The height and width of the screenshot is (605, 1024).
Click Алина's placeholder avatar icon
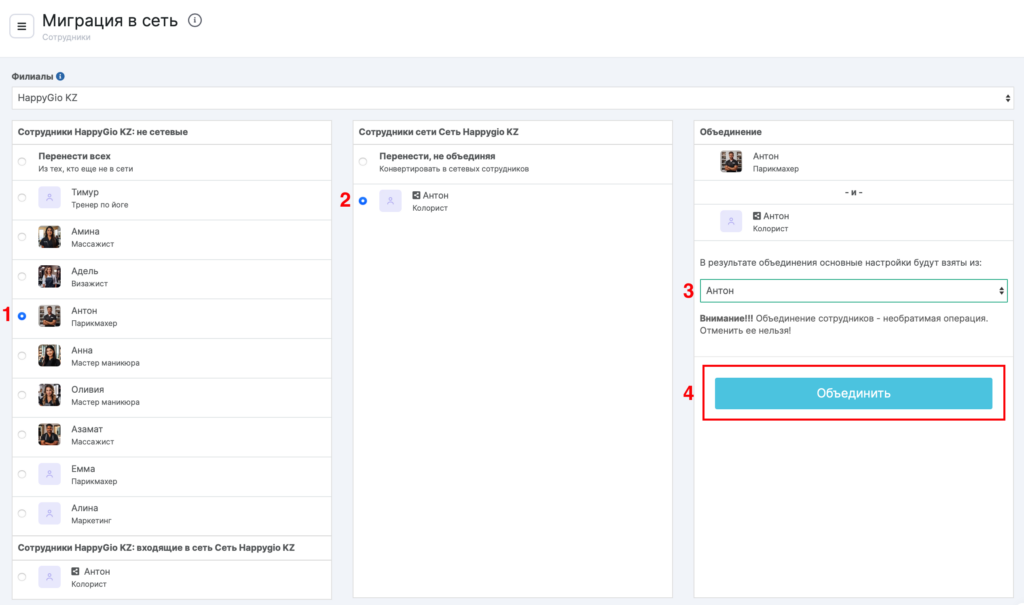[x=49, y=513]
